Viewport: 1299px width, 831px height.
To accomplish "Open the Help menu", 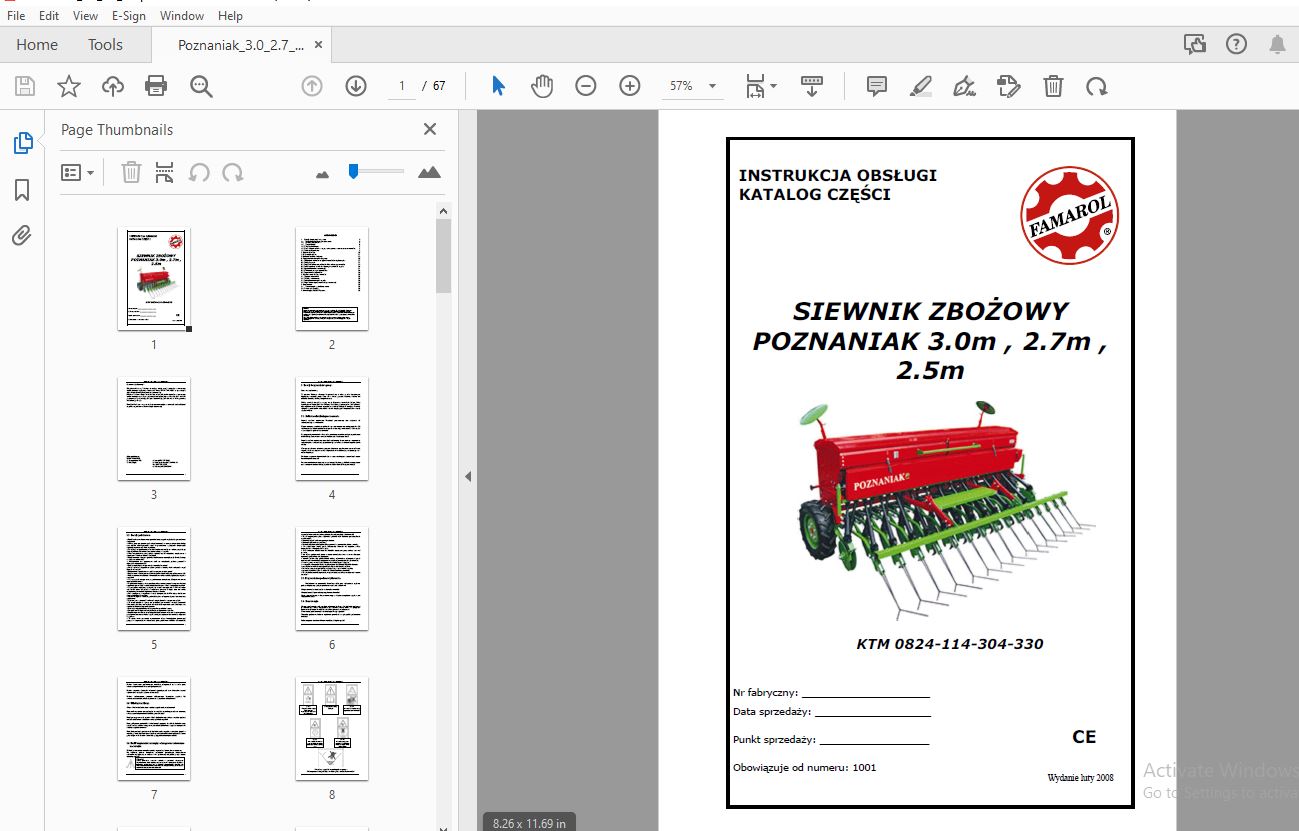I will click(x=230, y=15).
